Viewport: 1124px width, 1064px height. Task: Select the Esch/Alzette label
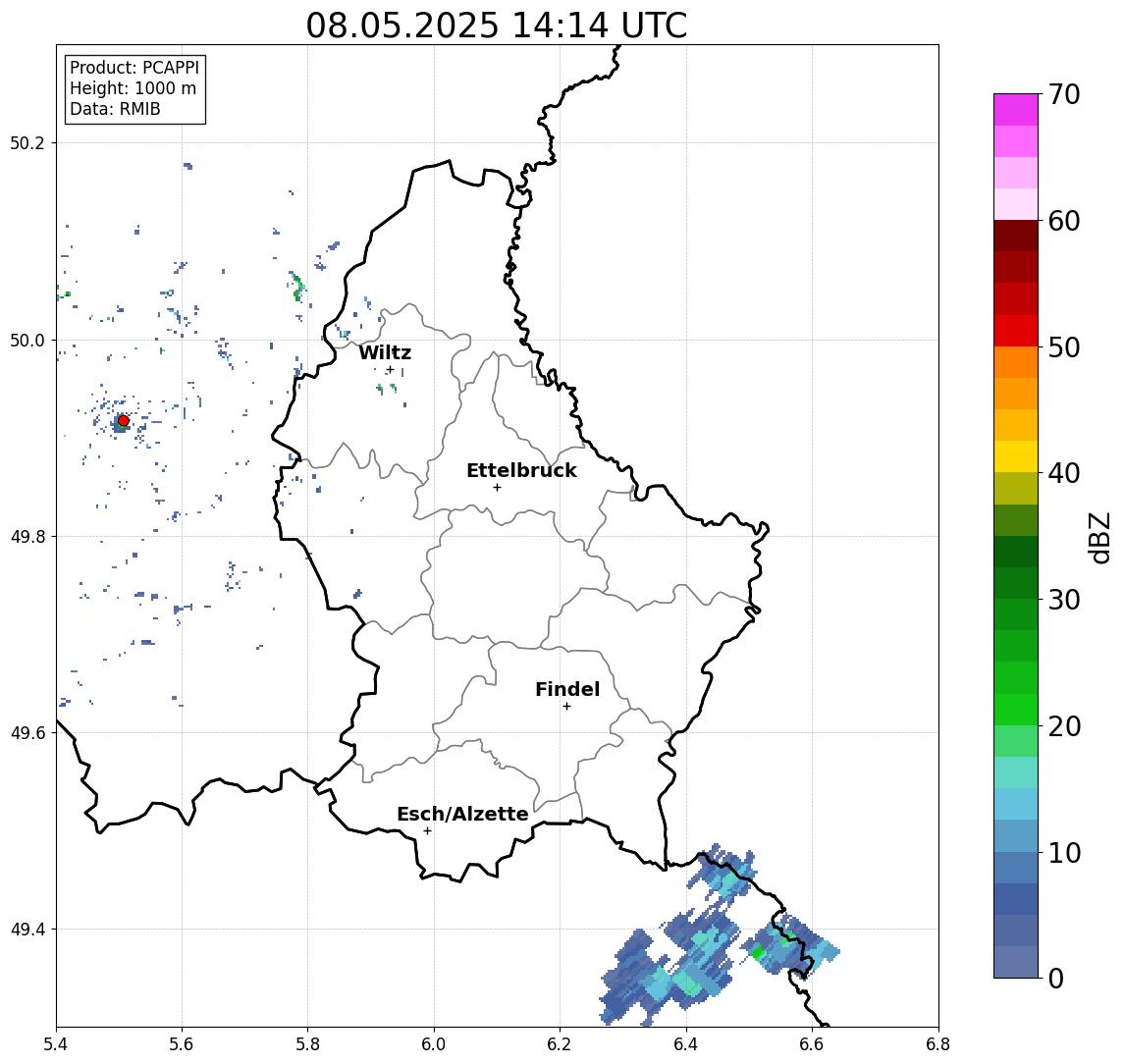pos(462,814)
